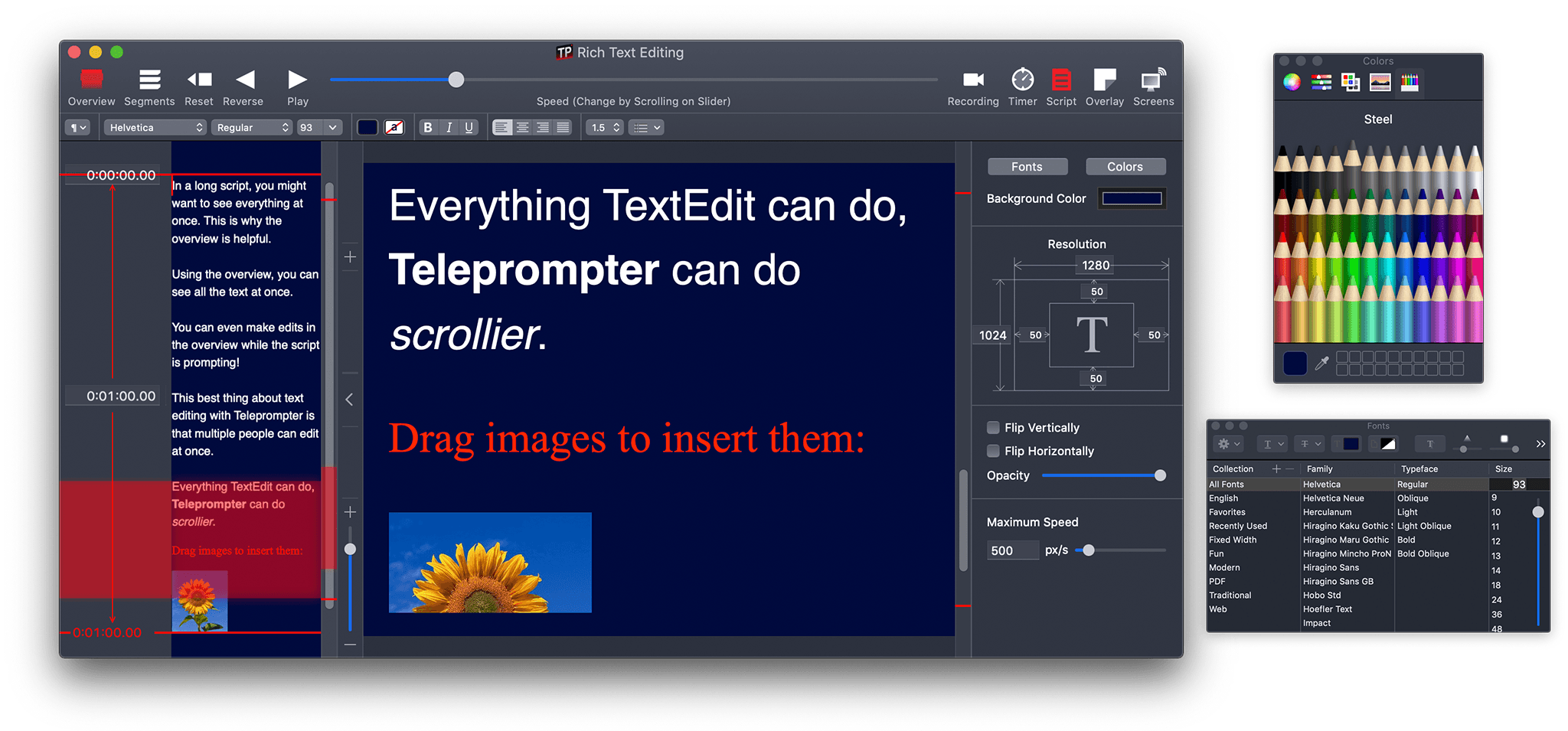1568x731 pixels.
Task: Open the Helvetica font family popup
Action: click(155, 128)
